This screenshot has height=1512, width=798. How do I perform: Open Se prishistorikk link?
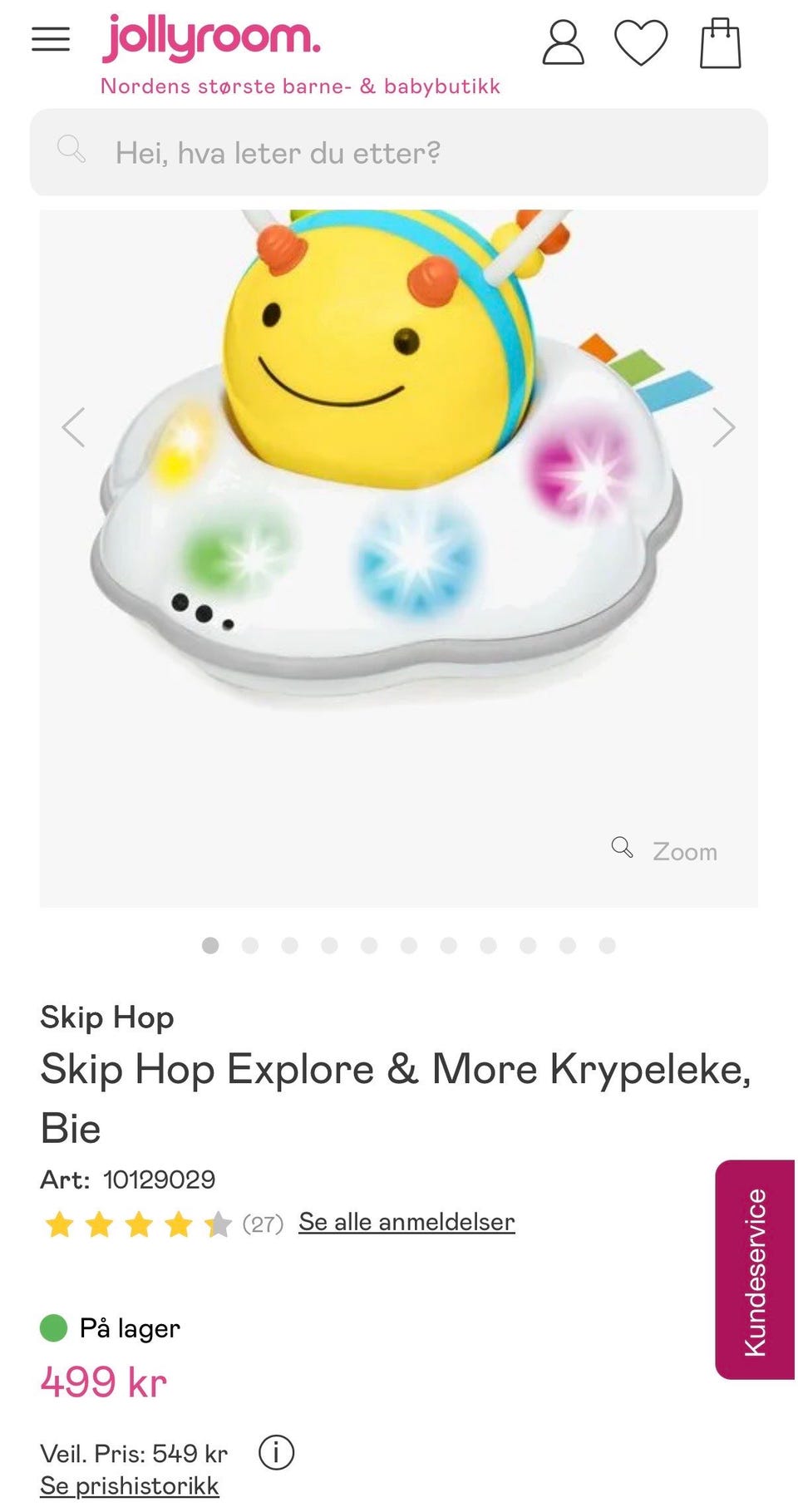point(130,1485)
